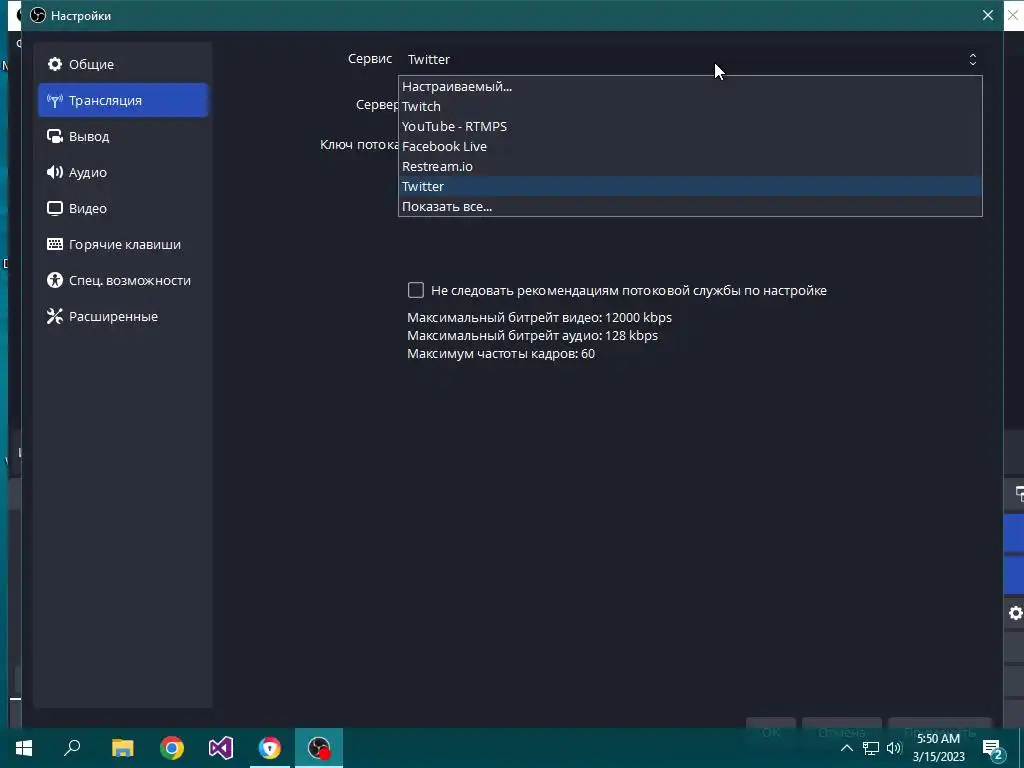
Task: Click the speaker icon beside Аудио
Action: [x=55, y=172]
